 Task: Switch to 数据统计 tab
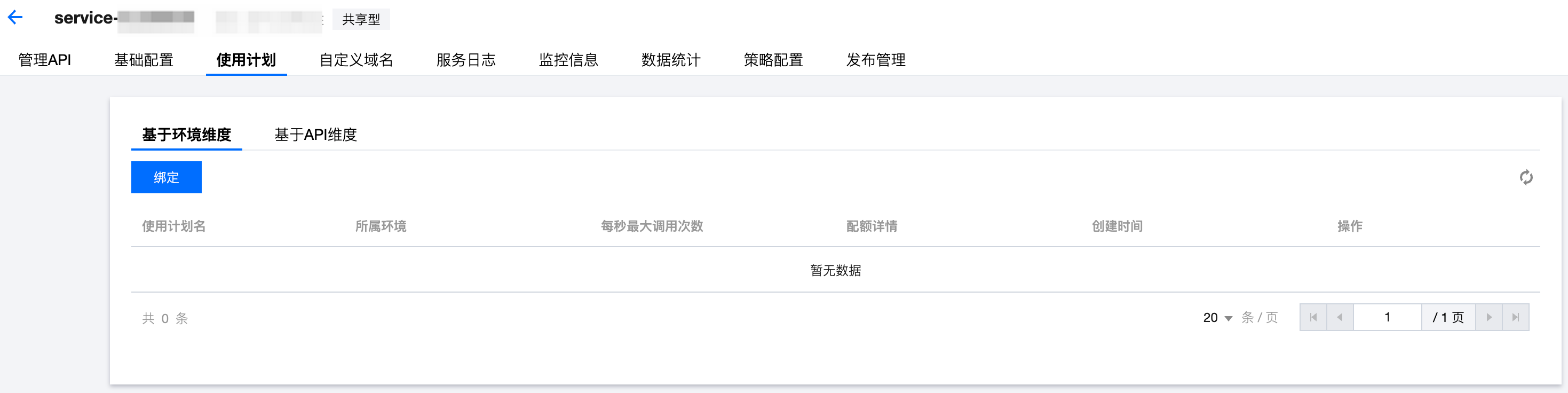[x=671, y=60]
